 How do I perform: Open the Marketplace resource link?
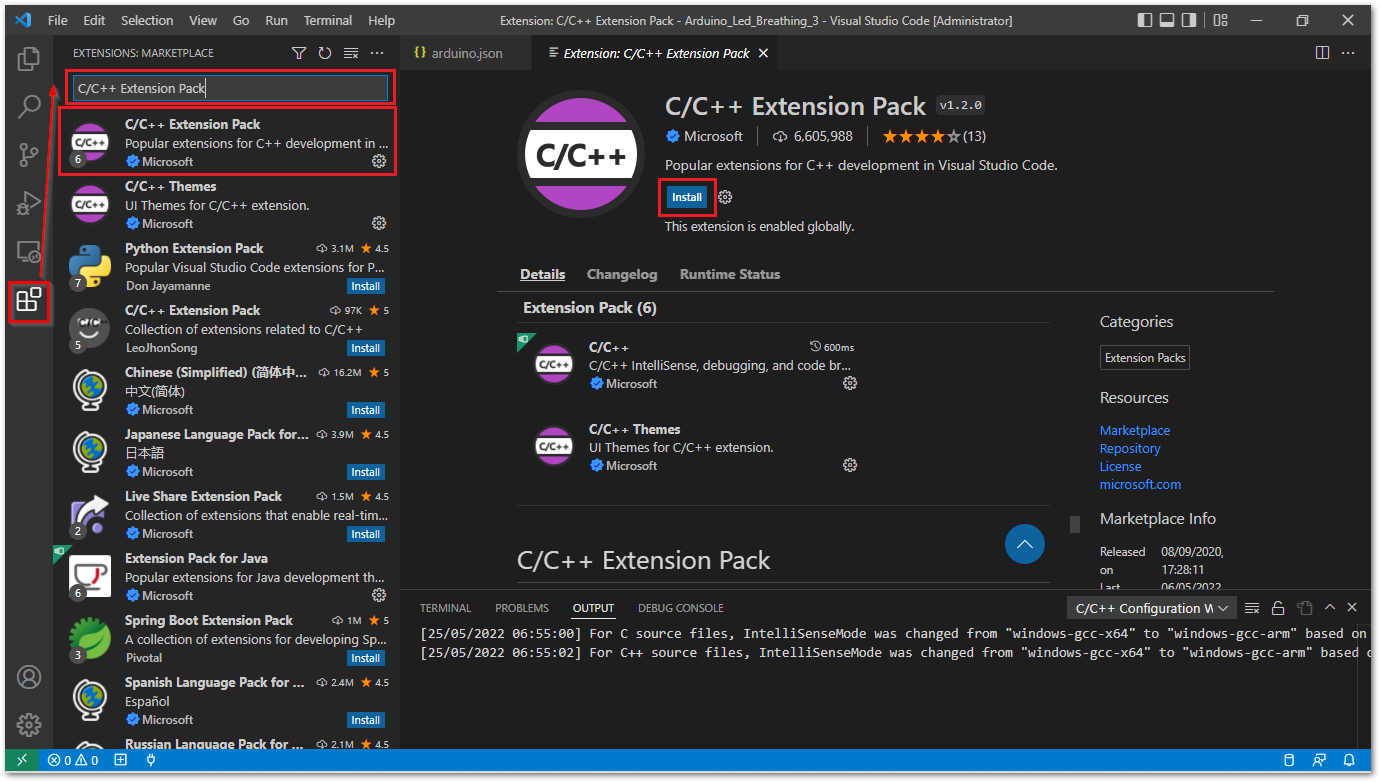coord(1135,430)
